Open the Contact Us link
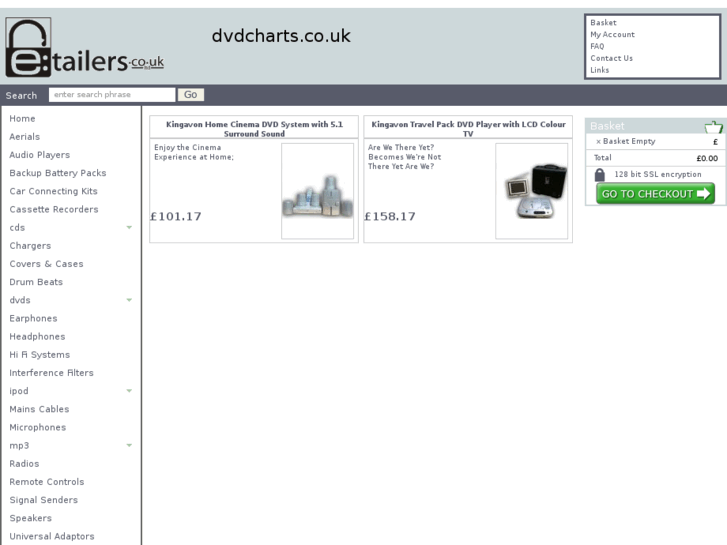The image size is (727, 545). click(x=612, y=58)
